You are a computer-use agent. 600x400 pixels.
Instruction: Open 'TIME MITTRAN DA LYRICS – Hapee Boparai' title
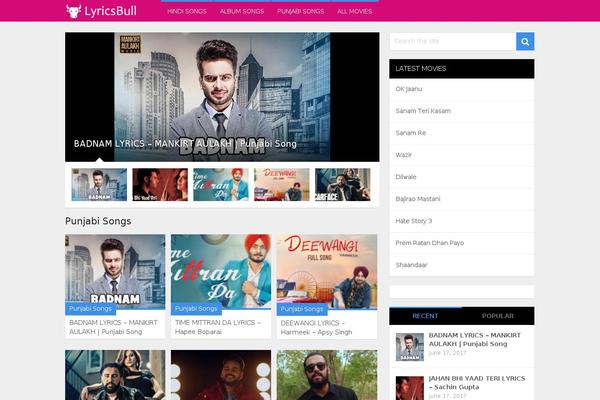pos(218,327)
